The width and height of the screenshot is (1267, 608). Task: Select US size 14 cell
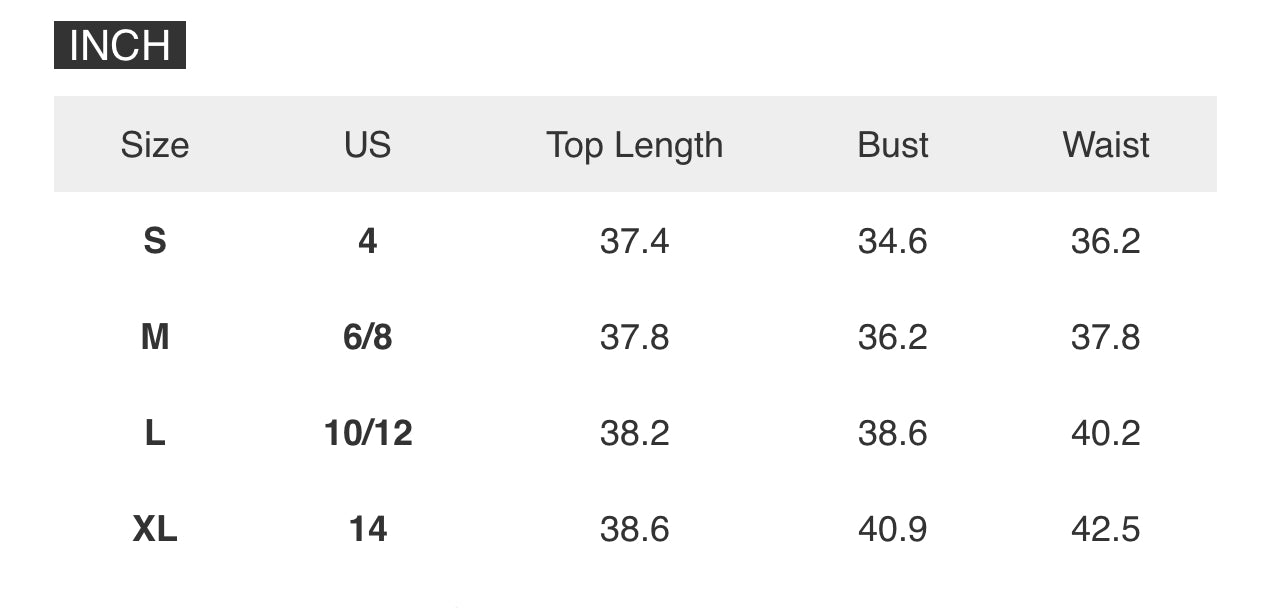point(367,529)
